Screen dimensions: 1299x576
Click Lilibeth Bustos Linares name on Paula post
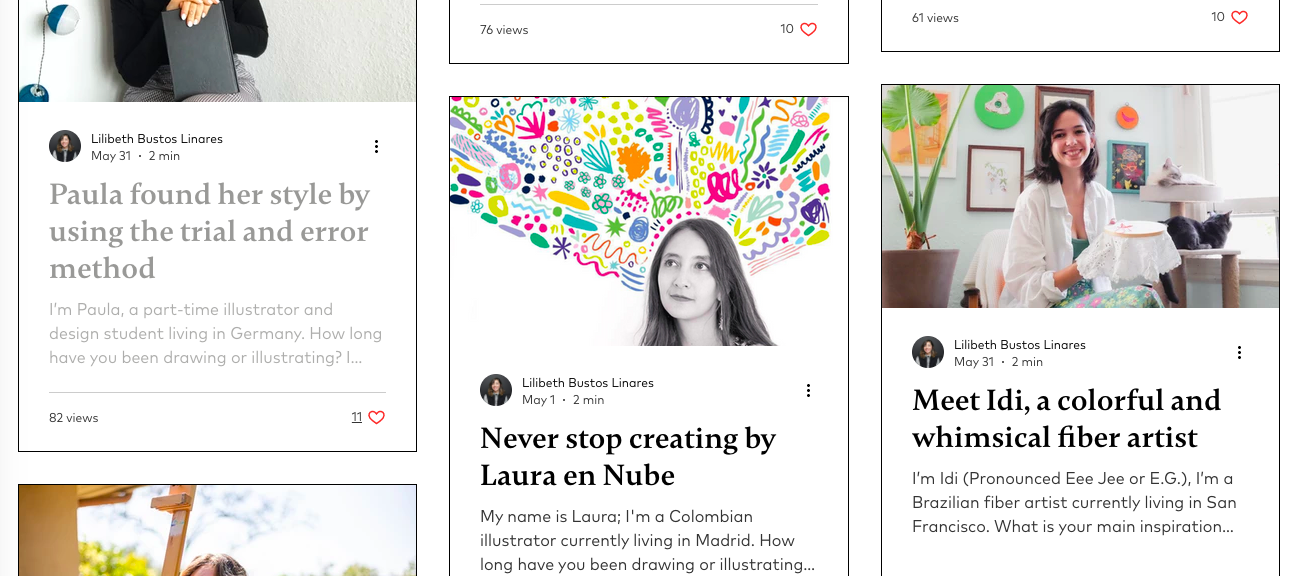tap(157, 139)
